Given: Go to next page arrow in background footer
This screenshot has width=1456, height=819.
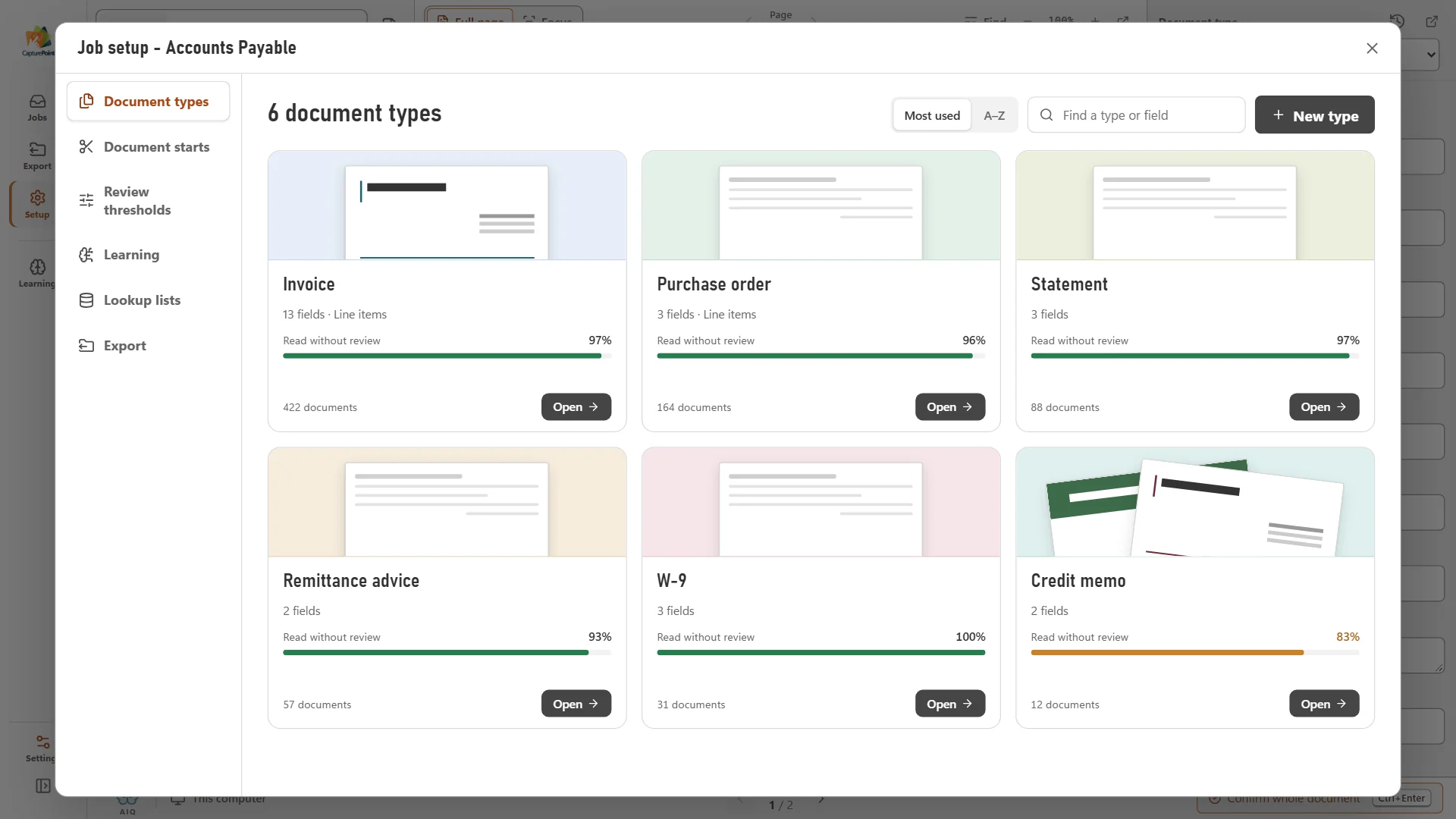Looking at the screenshot, I should click(x=821, y=800).
